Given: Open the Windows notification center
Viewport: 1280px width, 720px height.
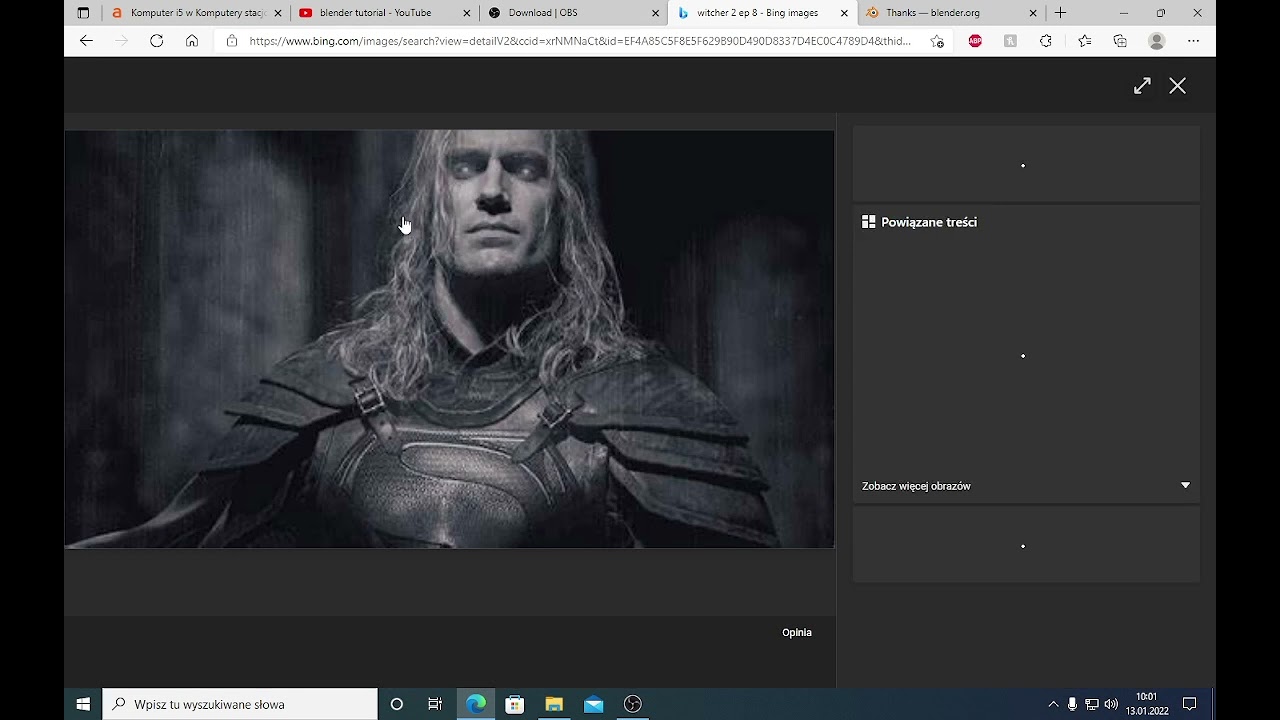Looking at the screenshot, I should [1189, 704].
